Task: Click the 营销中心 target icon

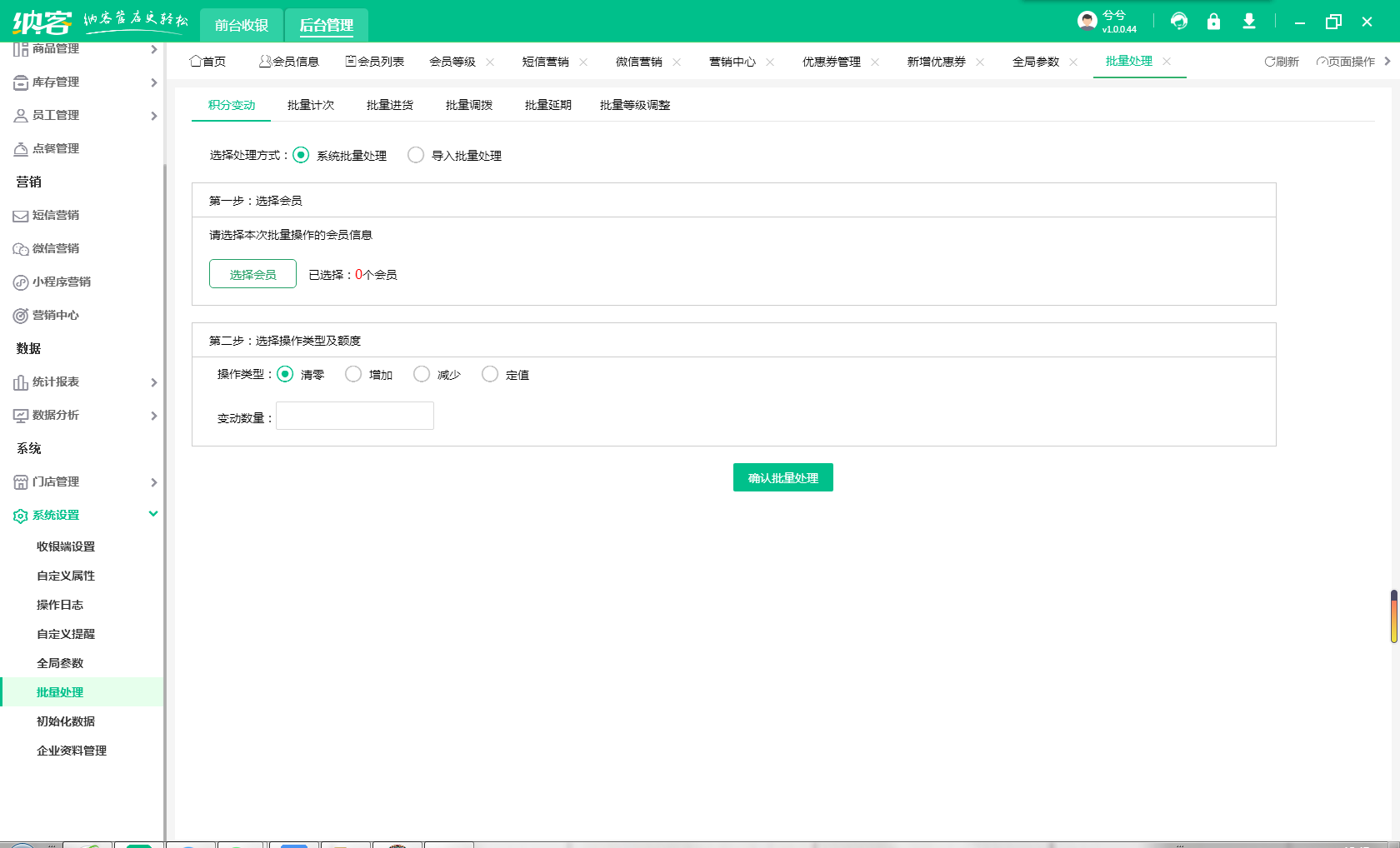Action: click(20, 315)
